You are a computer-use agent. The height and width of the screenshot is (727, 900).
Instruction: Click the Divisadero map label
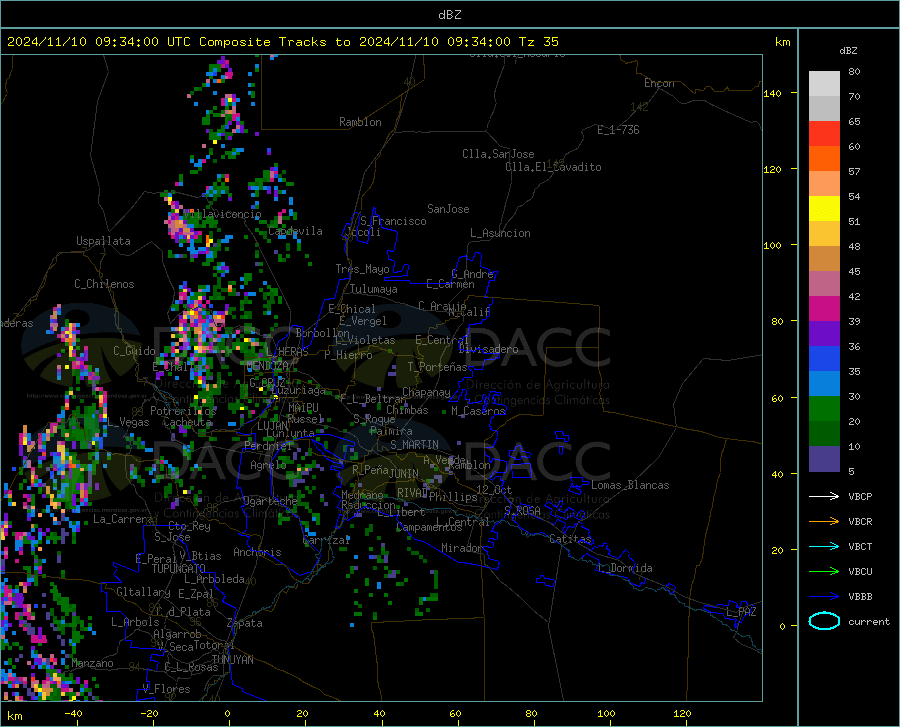coord(488,349)
